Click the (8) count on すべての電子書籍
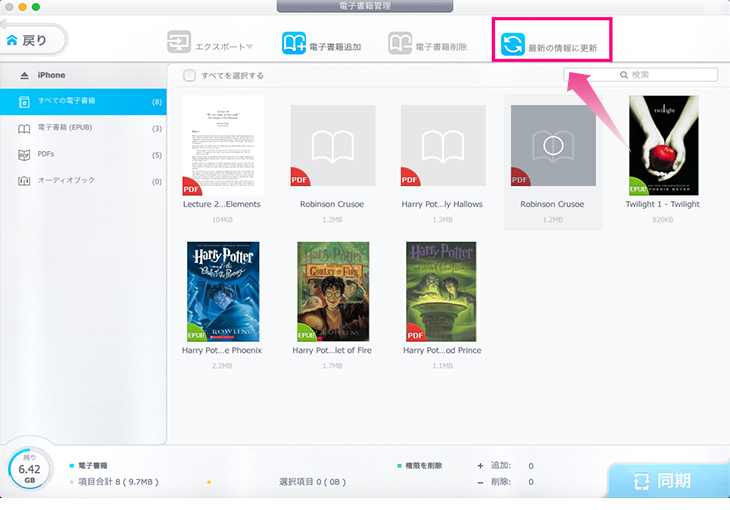The image size is (730, 510). (x=157, y=102)
